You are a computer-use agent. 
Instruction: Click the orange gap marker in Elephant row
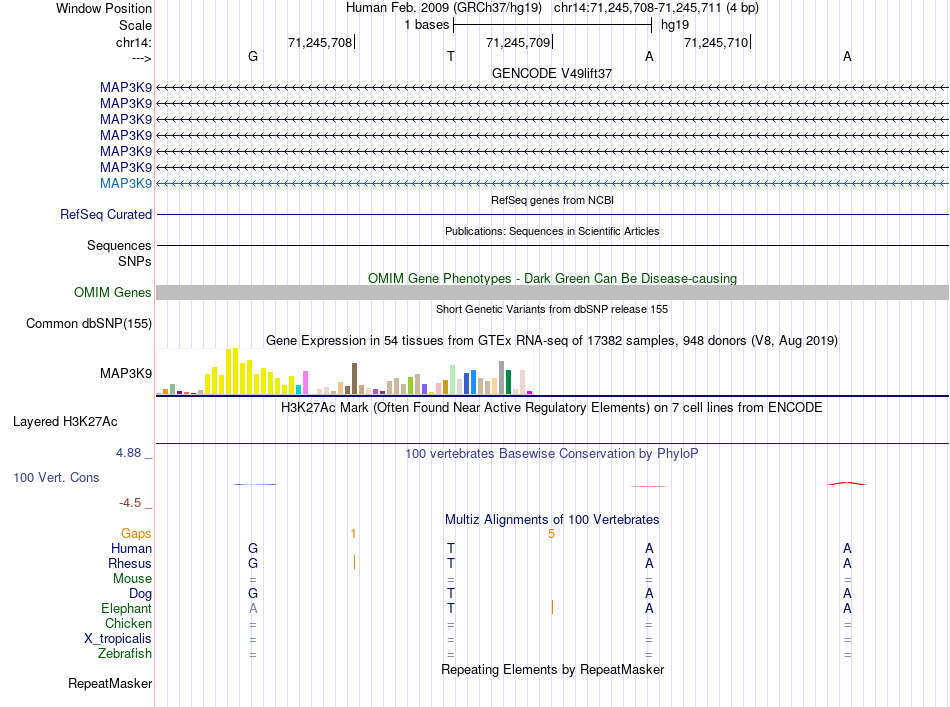(x=552, y=607)
